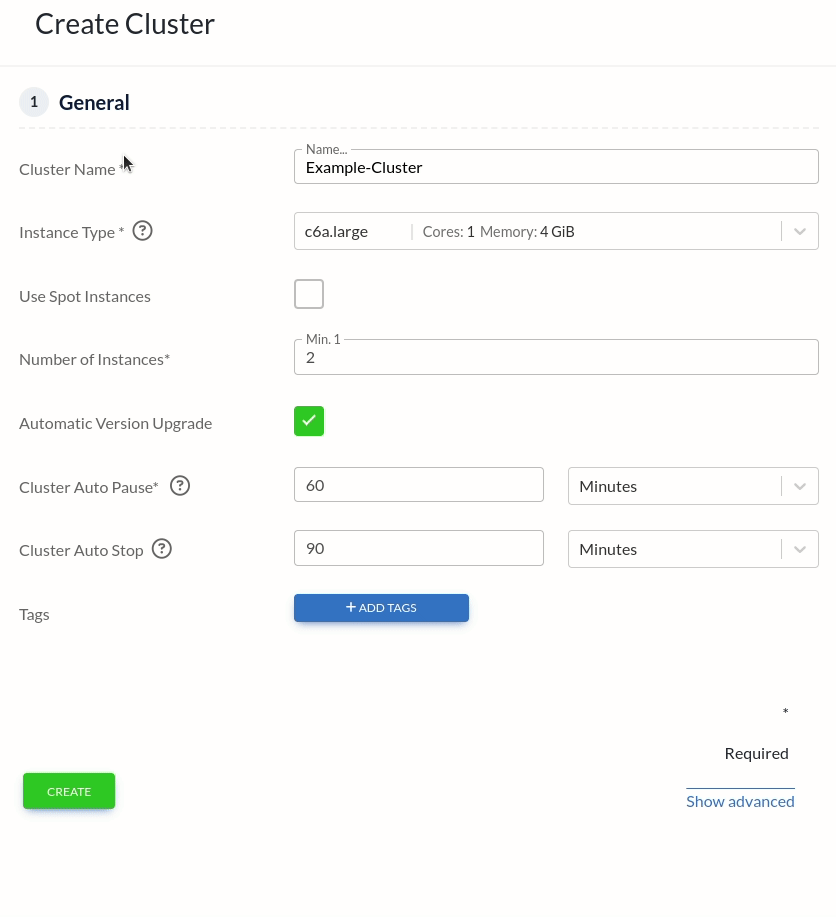Click the Cluster Name text field
The width and height of the screenshot is (836, 917).
pyautogui.click(x=555, y=167)
